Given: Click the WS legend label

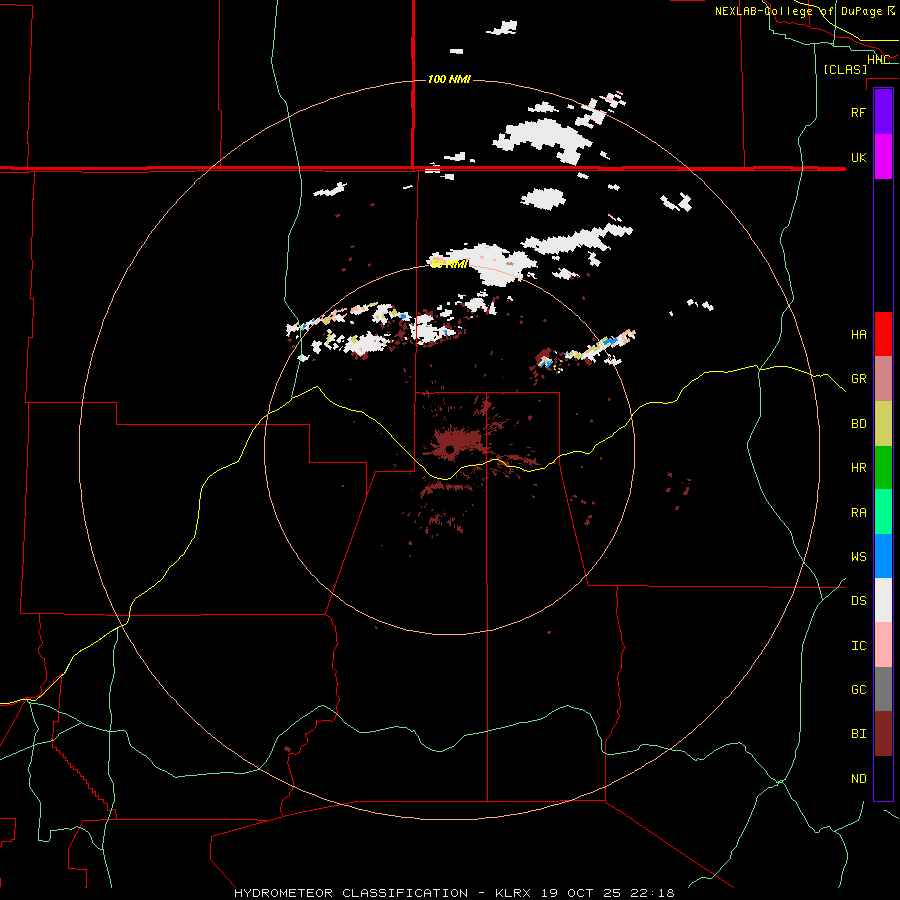Looking at the screenshot, I should (858, 557).
